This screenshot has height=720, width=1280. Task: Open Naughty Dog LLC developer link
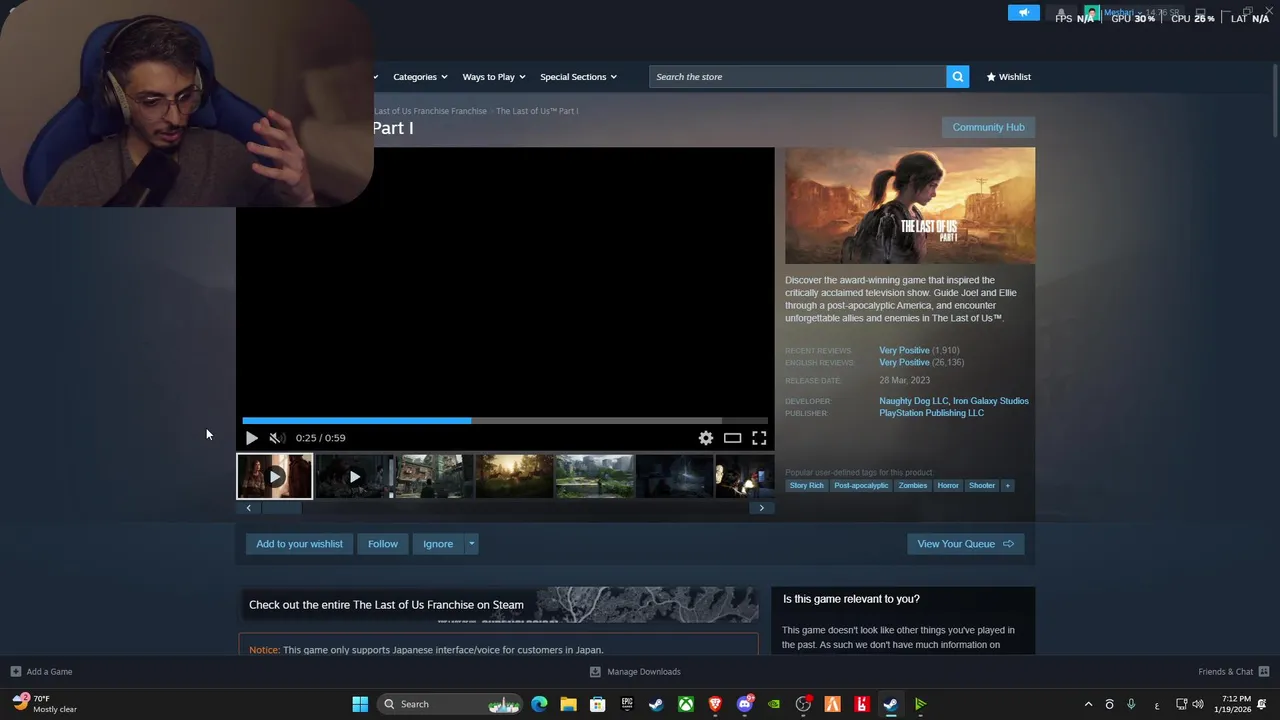913,401
